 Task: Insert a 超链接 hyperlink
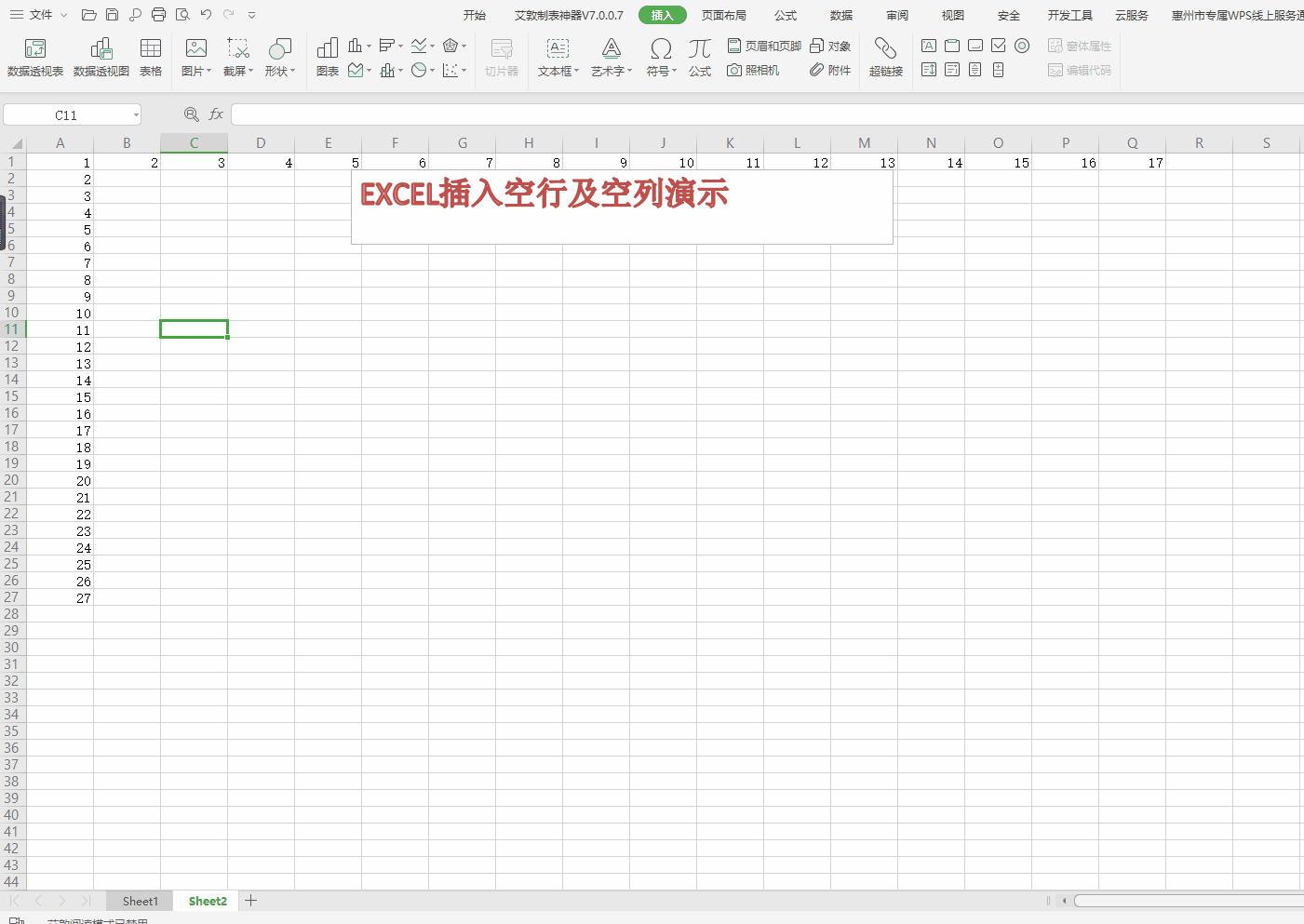[x=886, y=58]
